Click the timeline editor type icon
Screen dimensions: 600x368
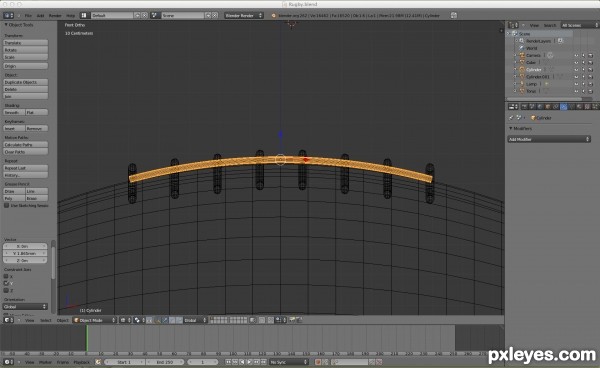[8, 362]
